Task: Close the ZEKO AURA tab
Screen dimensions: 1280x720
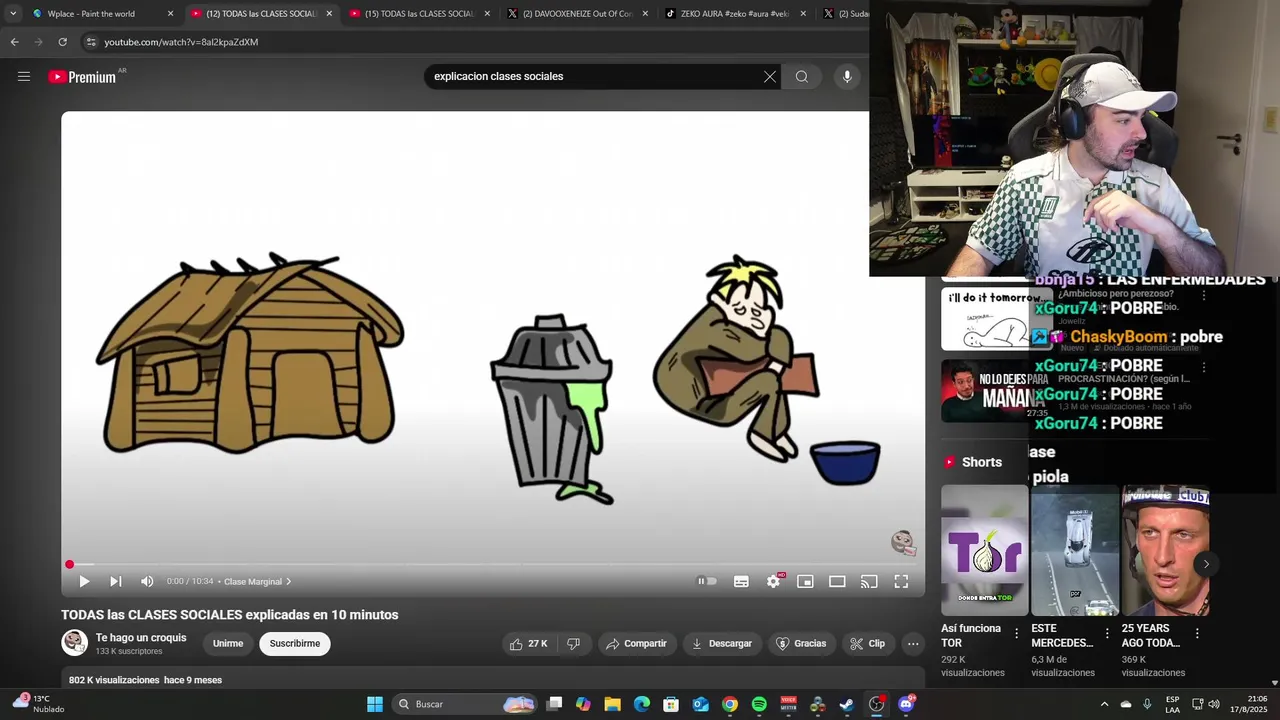Action: pyautogui.click(x=803, y=14)
